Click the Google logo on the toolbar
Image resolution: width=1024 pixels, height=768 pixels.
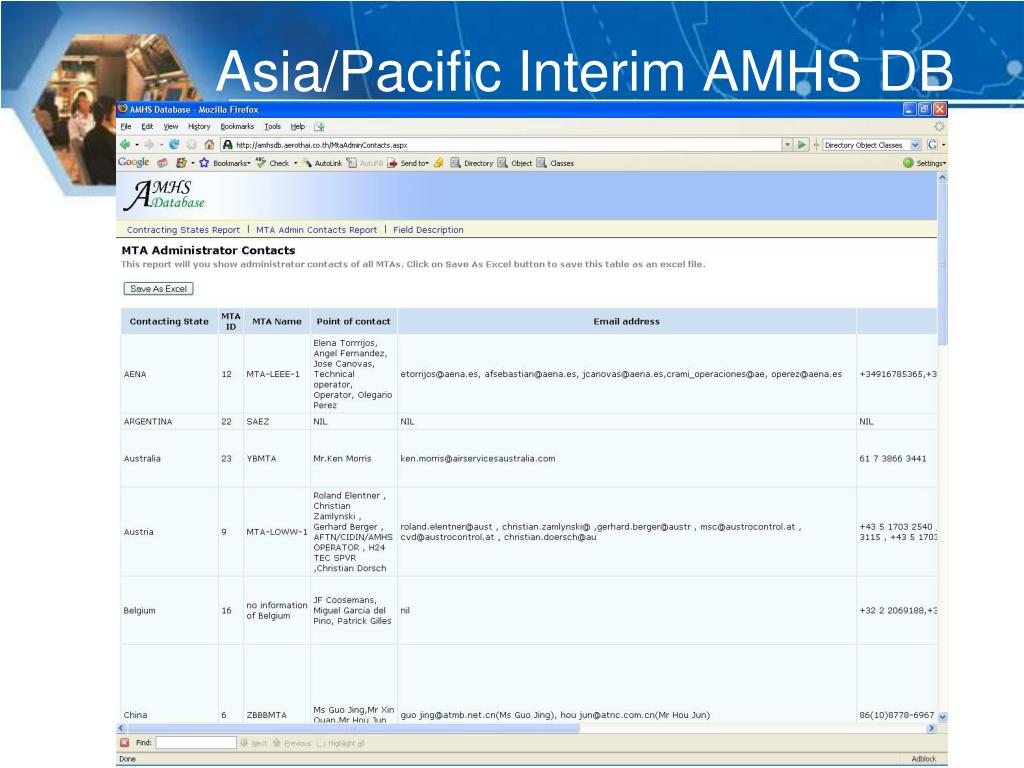(x=133, y=162)
